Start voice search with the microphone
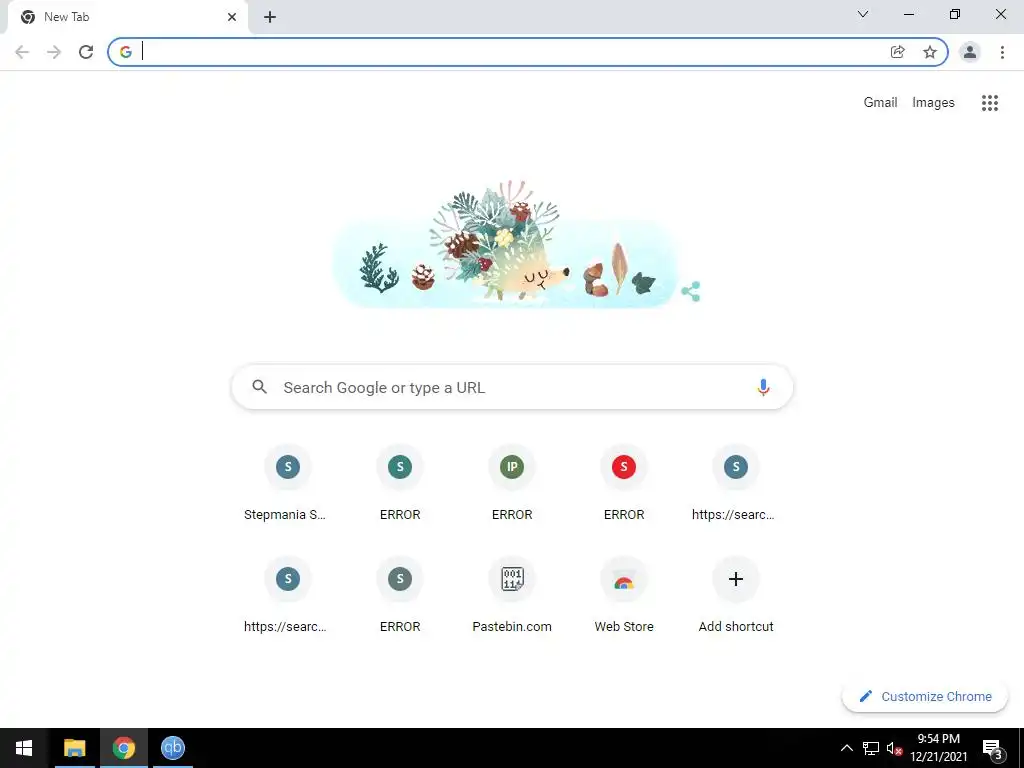Screen dimensions: 1024x768 [x=763, y=387]
